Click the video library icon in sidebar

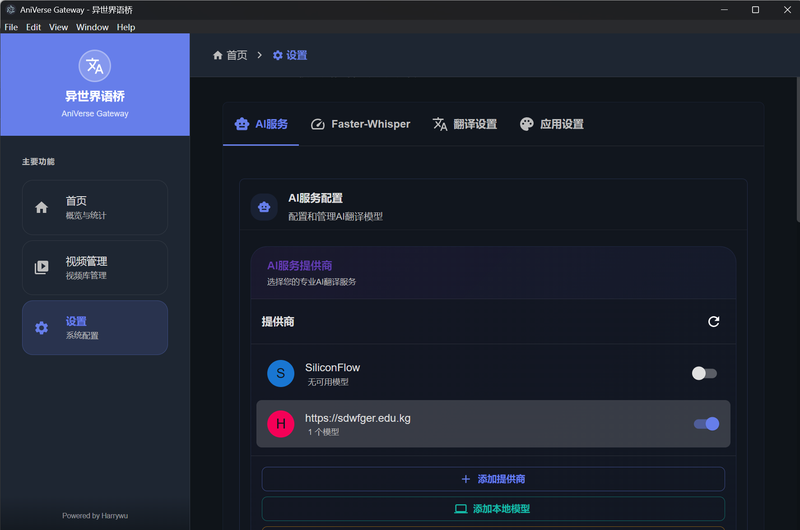[x=41, y=267]
